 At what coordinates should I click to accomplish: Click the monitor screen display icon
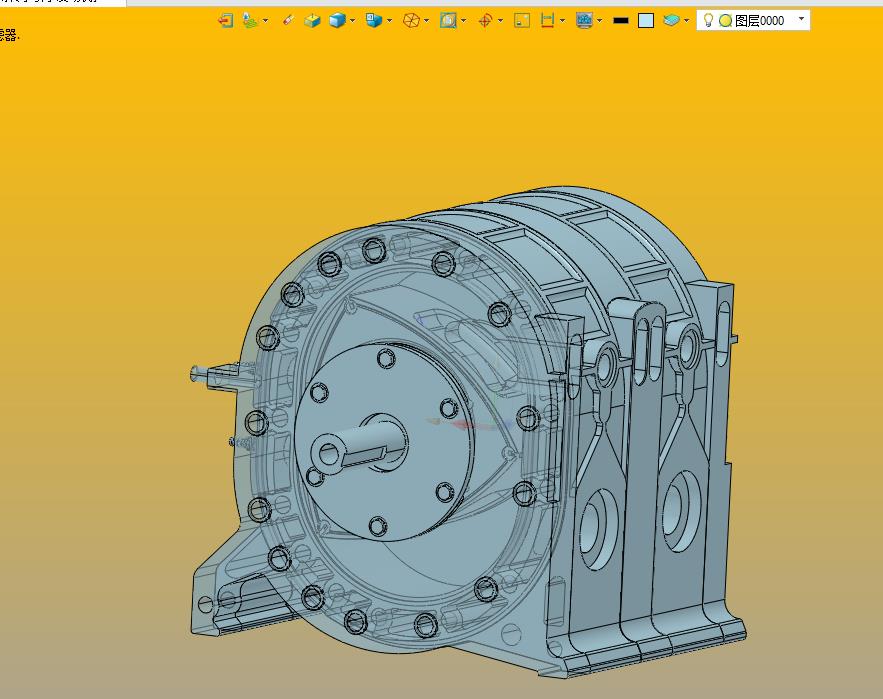(x=584, y=20)
